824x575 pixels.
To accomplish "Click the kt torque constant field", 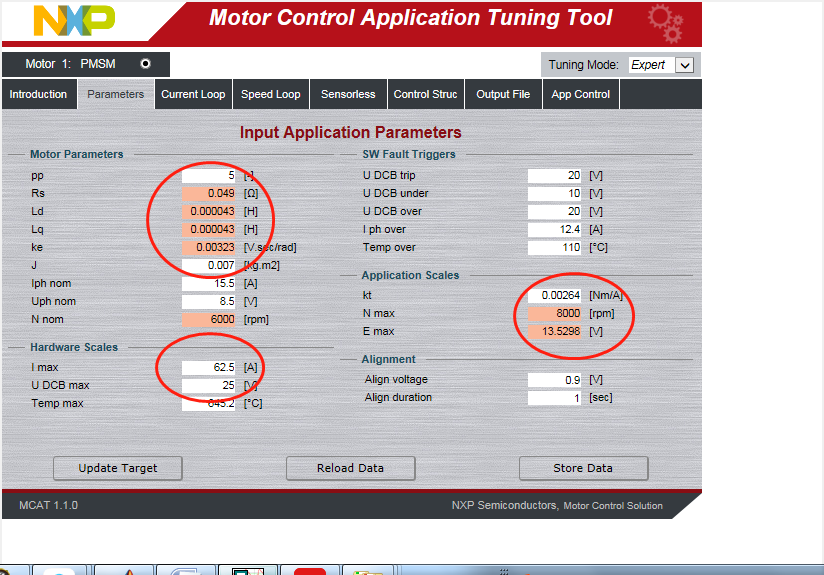I will 554,295.
